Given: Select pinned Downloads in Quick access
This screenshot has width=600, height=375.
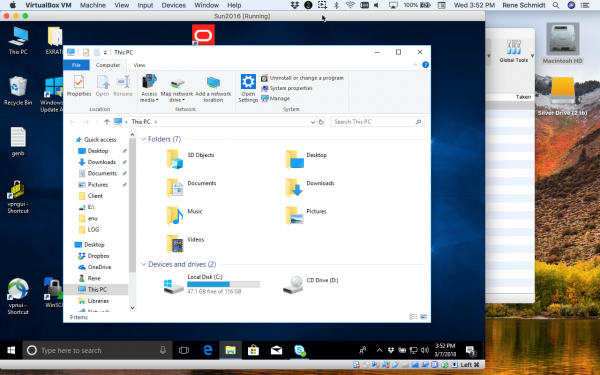Looking at the screenshot, I should 102,162.
